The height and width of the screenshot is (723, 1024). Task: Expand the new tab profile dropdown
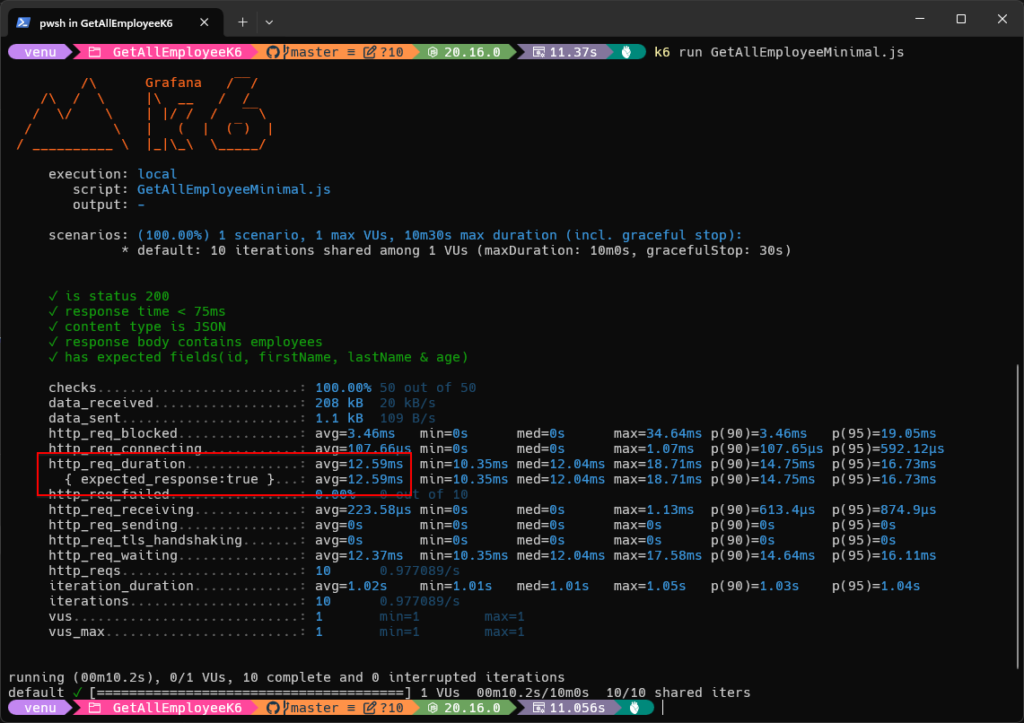pos(269,22)
